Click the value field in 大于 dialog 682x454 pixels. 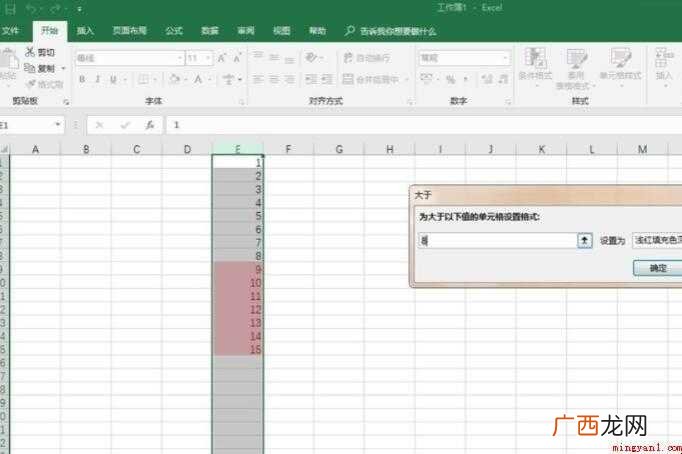(498, 240)
